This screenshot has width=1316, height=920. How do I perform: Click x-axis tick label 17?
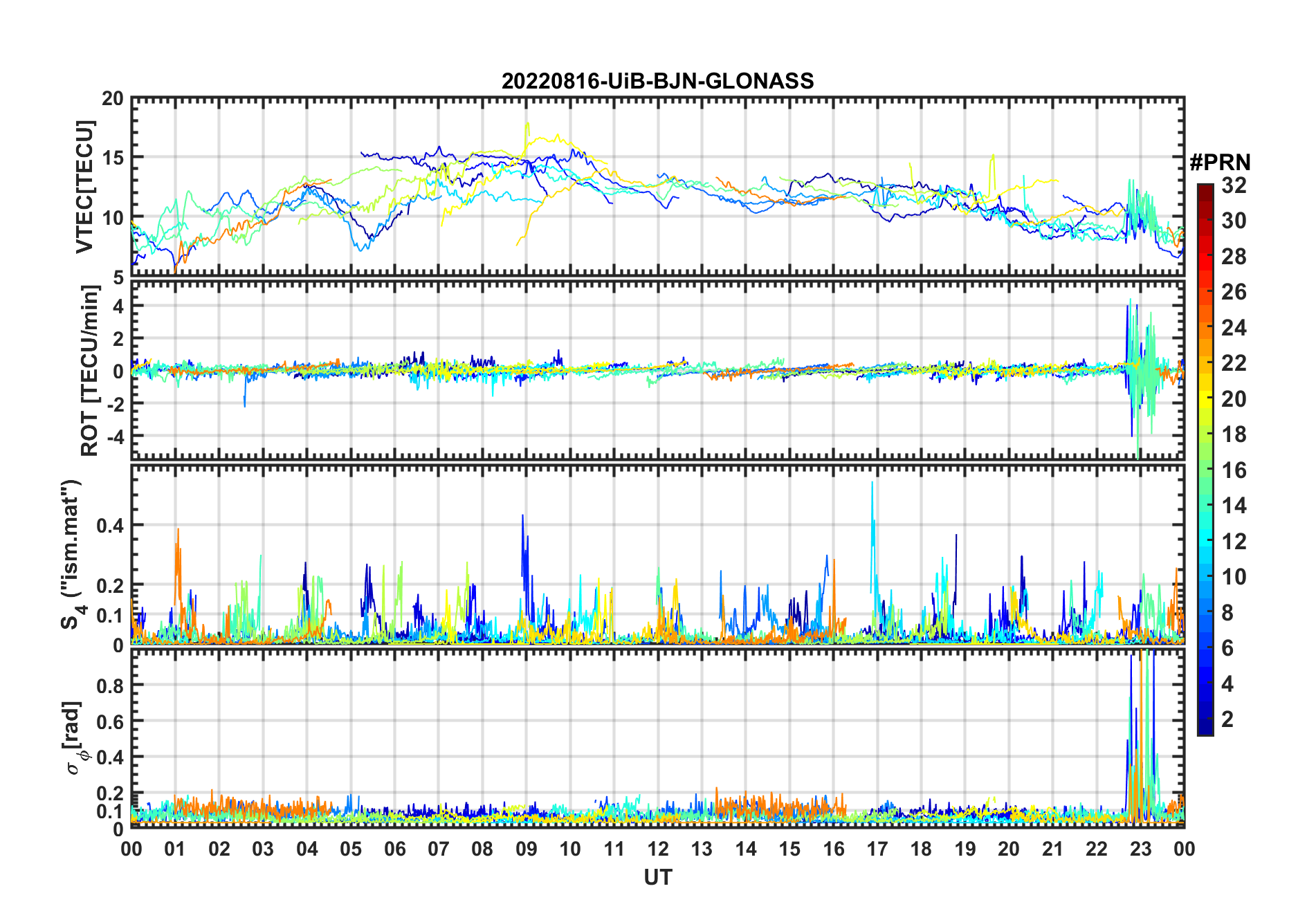click(x=877, y=849)
